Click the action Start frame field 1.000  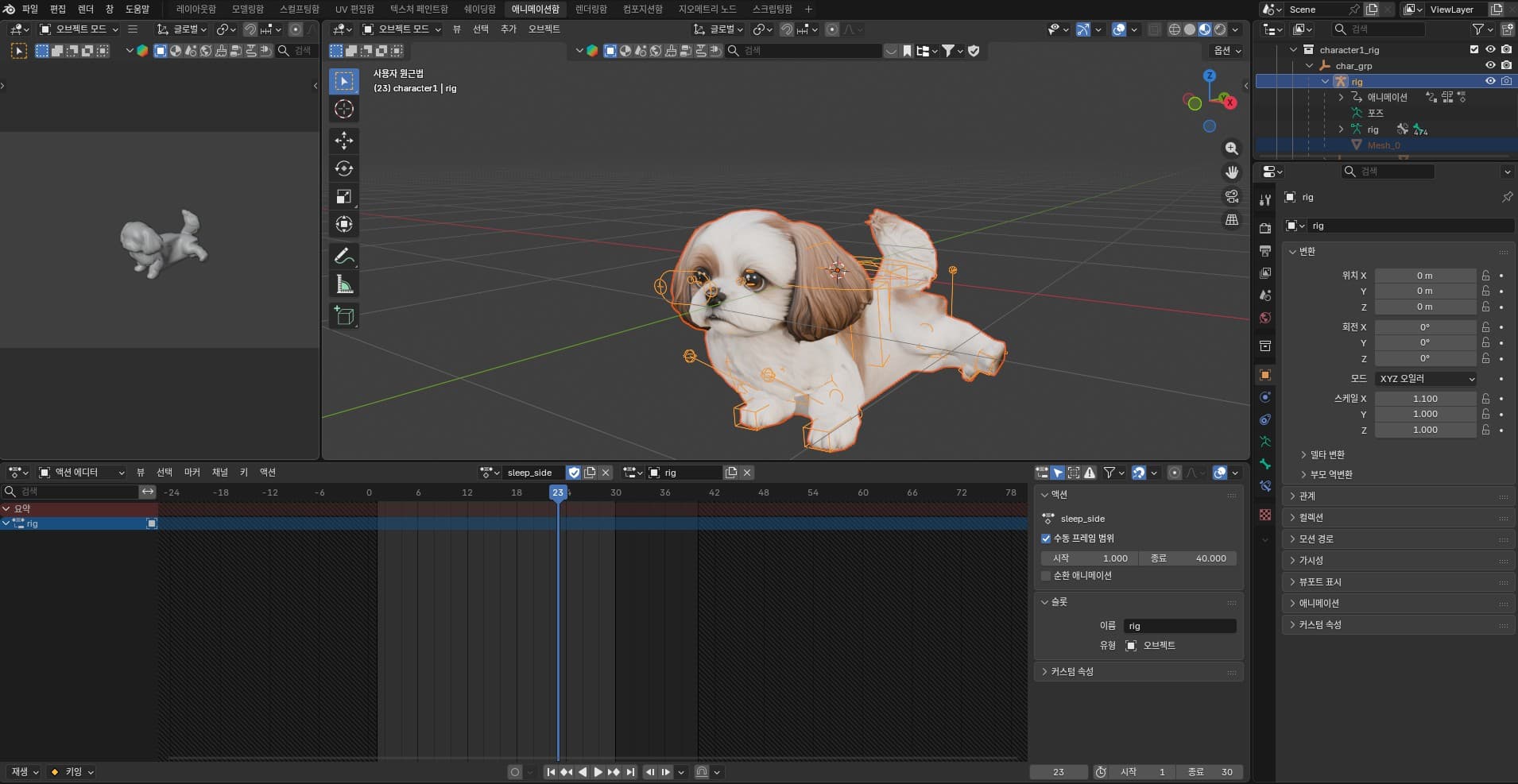[1090, 559]
